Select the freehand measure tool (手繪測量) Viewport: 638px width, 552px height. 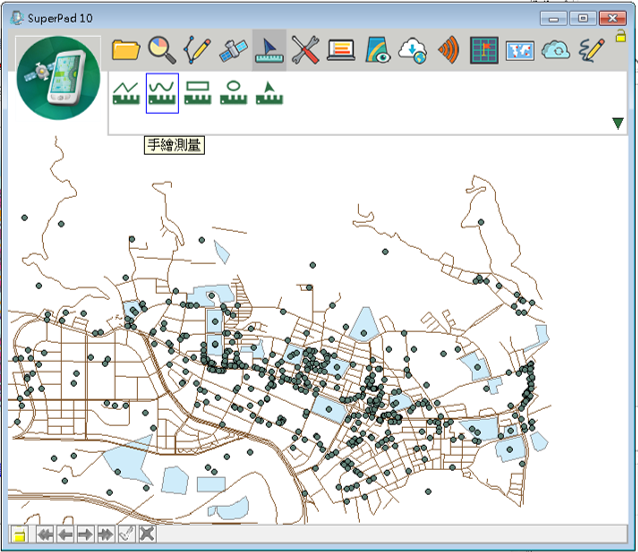click(162, 93)
